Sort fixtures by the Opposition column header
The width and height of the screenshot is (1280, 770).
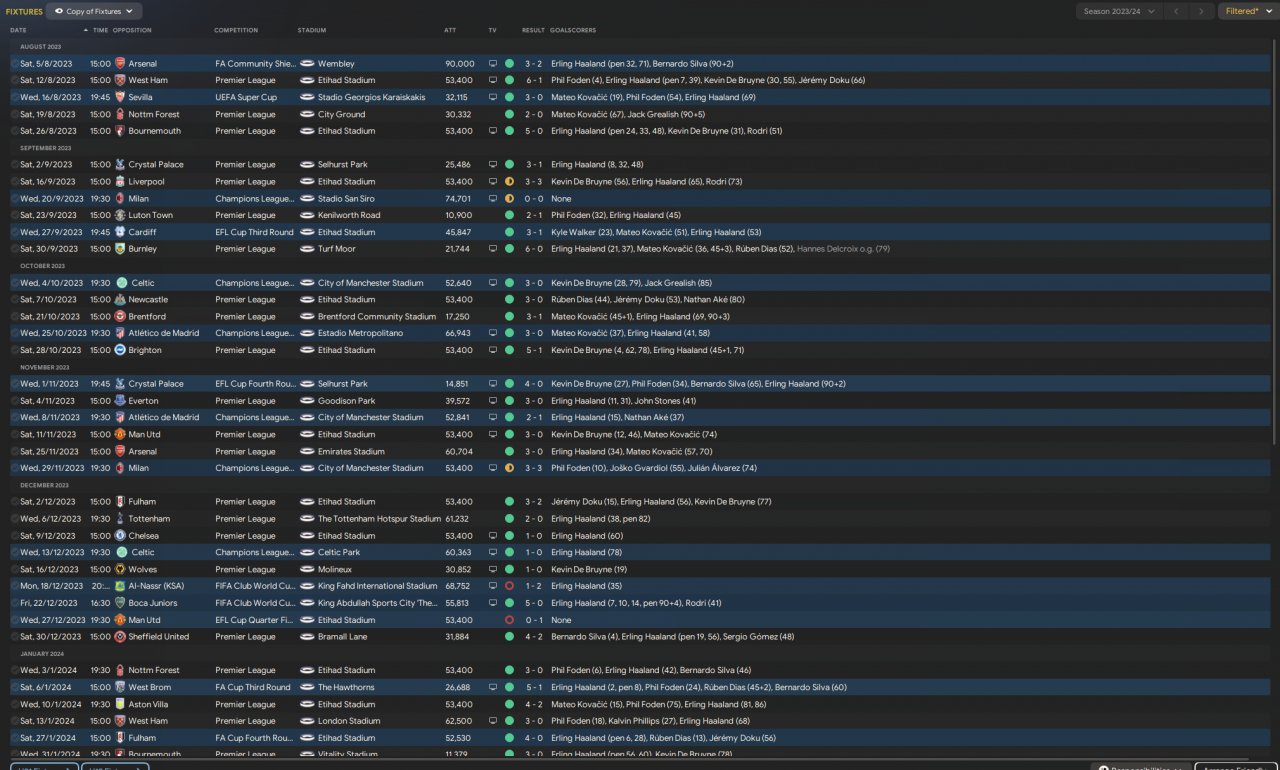point(132,30)
